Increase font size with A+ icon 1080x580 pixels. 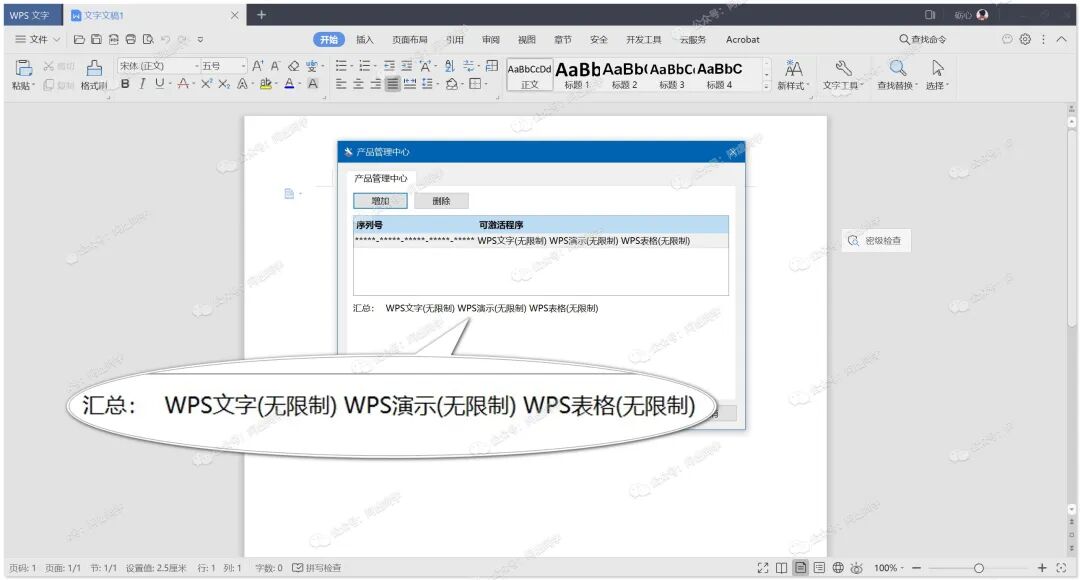258,65
